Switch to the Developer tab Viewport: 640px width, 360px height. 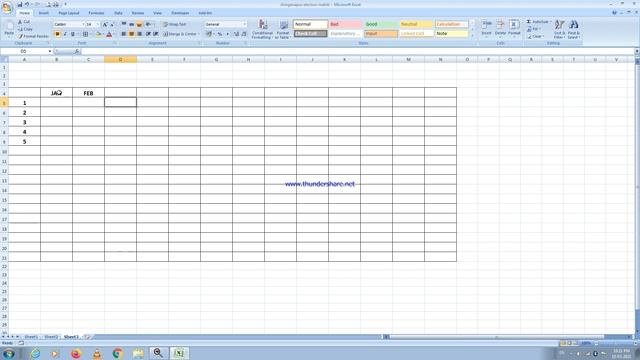[180, 13]
